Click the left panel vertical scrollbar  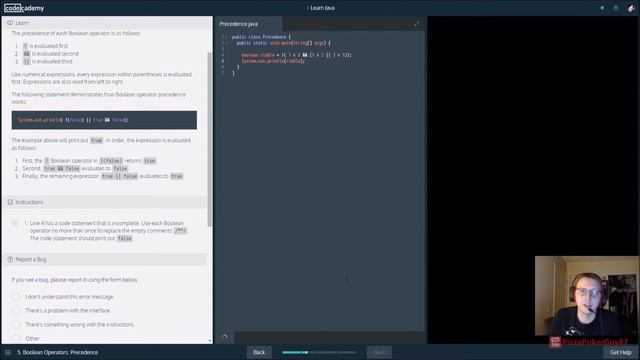(210, 139)
